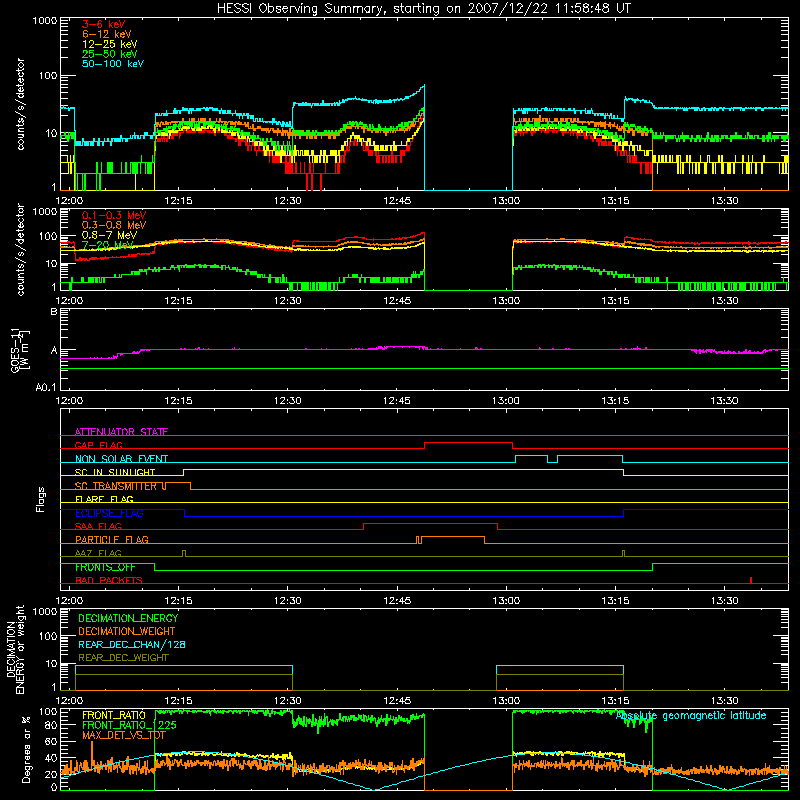Click the 25-50 keV legend entry
This screenshot has height=800, width=800.
coord(110,54)
